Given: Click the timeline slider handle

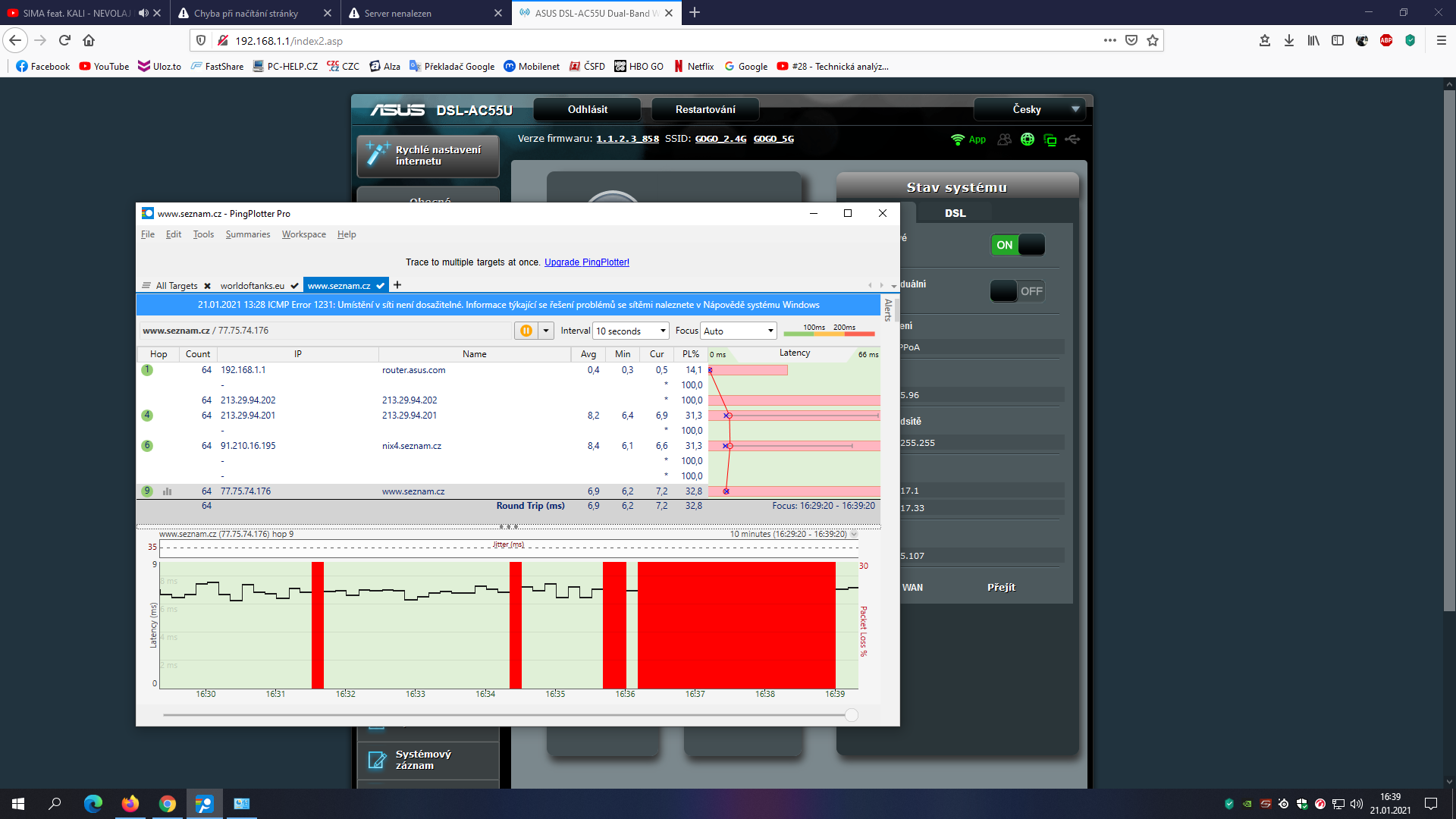Looking at the screenshot, I should 852,715.
